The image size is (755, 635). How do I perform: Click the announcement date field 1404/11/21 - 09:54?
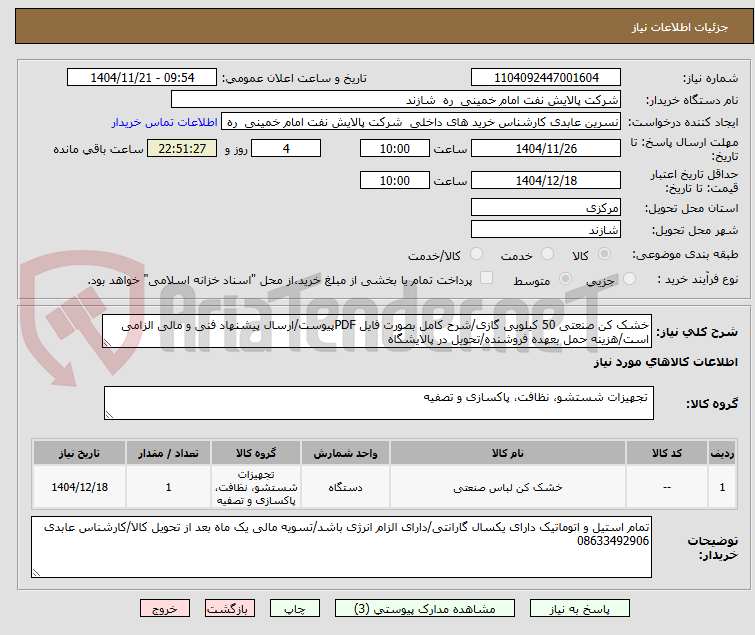[142, 78]
